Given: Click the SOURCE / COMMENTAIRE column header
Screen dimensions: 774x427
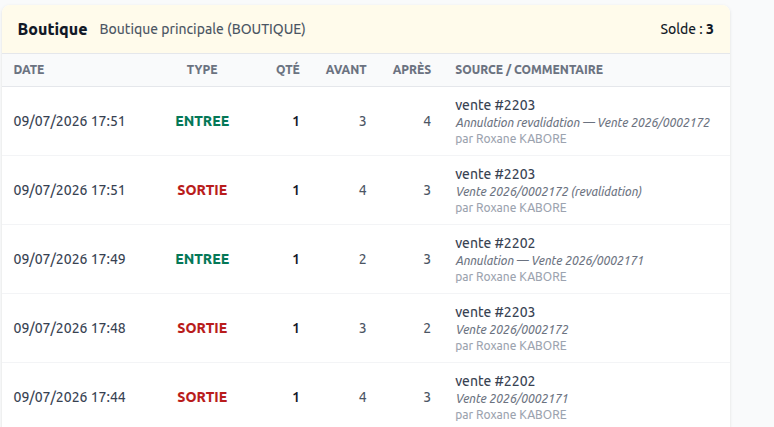Looking at the screenshot, I should [x=529, y=70].
